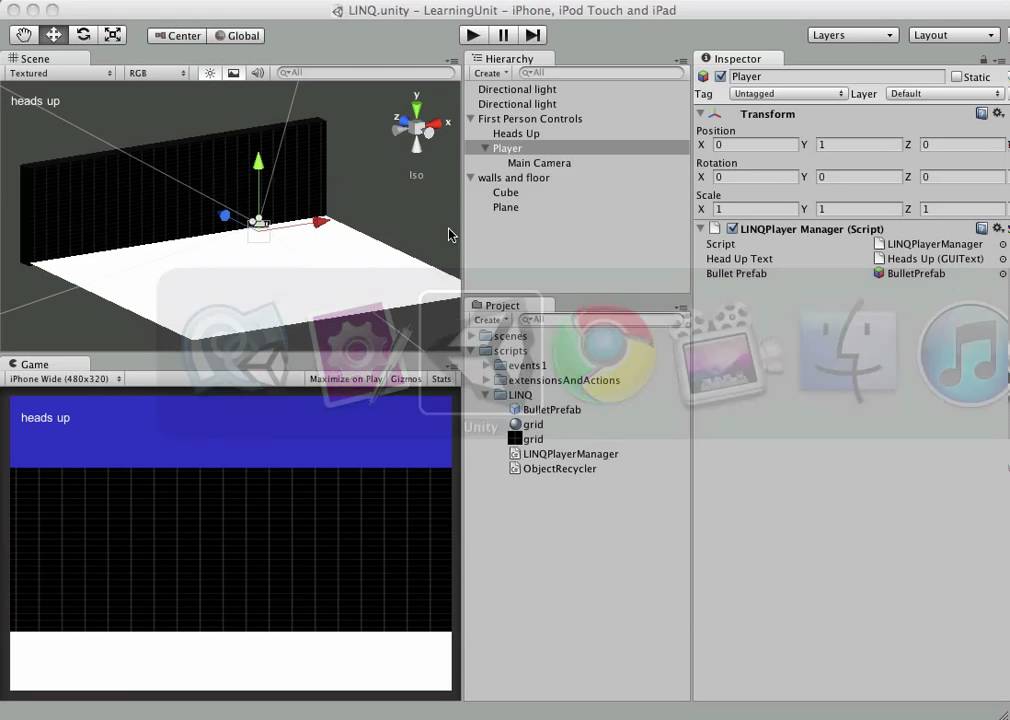Click the Hierarchy search field
1010x720 pixels.
[601, 73]
